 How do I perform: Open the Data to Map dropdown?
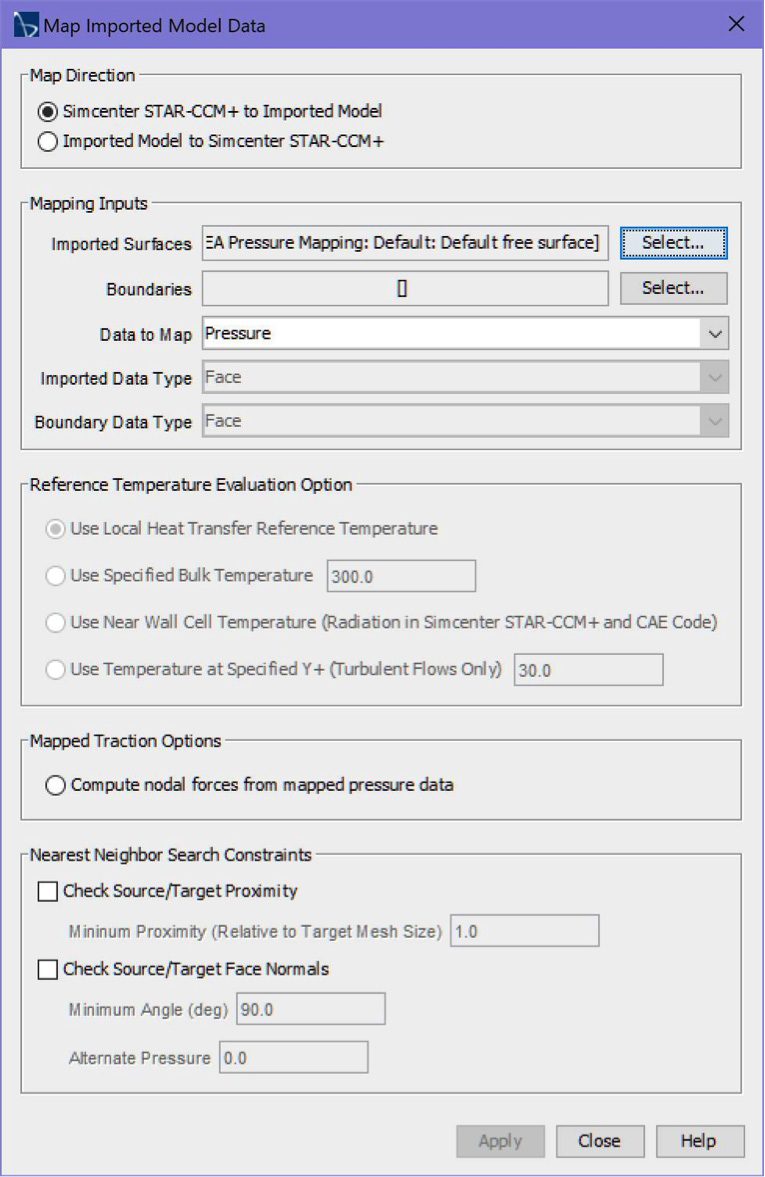465,333
